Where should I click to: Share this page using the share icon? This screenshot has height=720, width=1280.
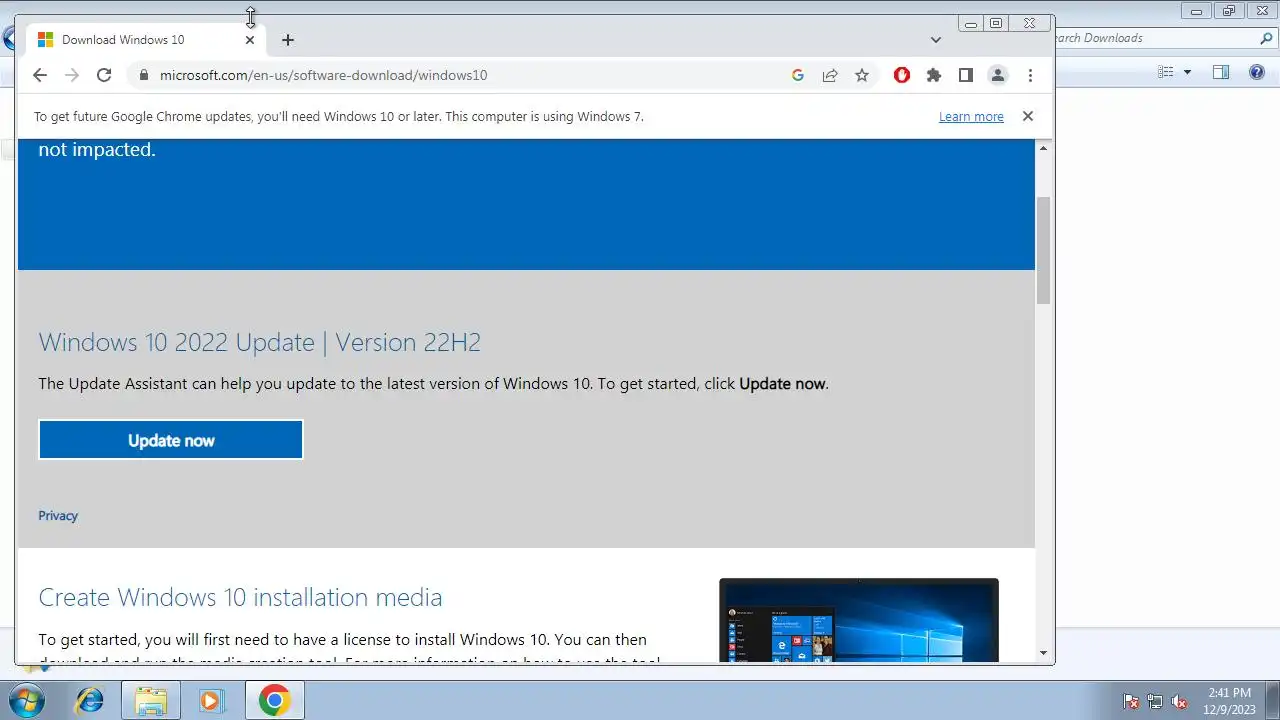[x=830, y=75]
